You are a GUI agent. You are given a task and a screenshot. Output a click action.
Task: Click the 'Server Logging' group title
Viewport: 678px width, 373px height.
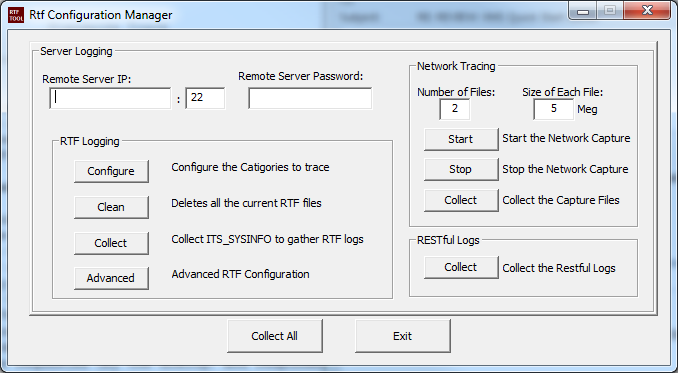click(x=76, y=51)
